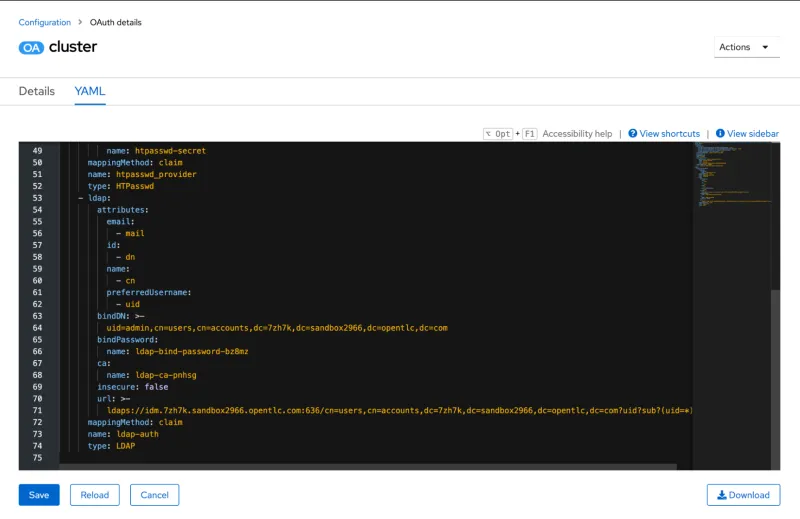Open the View shortcuts link
This screenshot has height=519, width=800.
coord(670,134)
